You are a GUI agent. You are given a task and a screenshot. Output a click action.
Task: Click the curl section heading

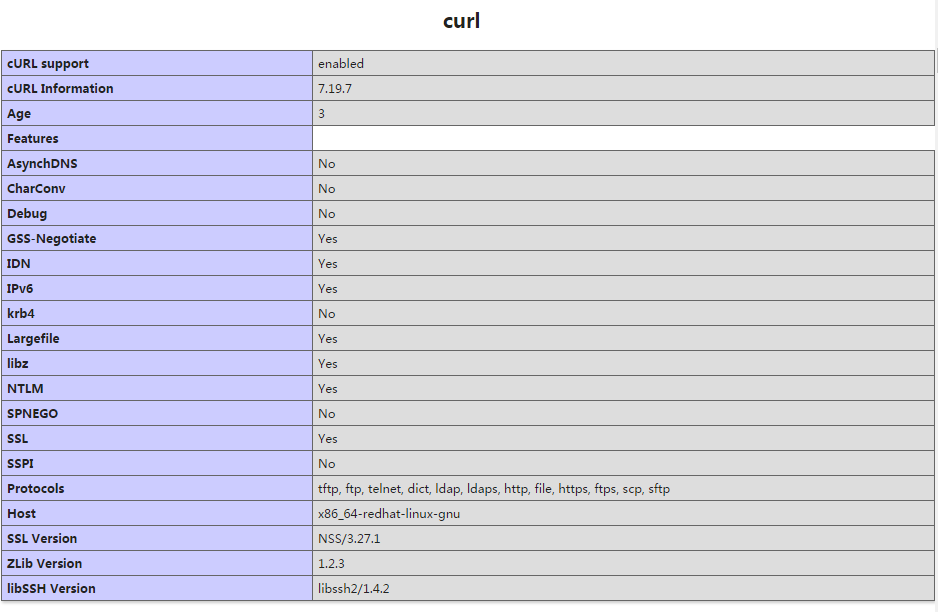461,21
